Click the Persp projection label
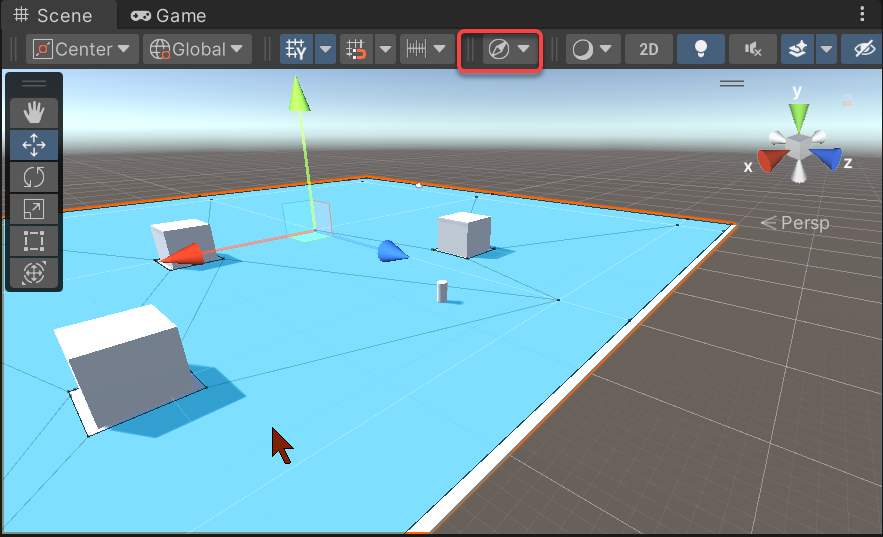Screen dimensions: 883x537 (796, 223)
